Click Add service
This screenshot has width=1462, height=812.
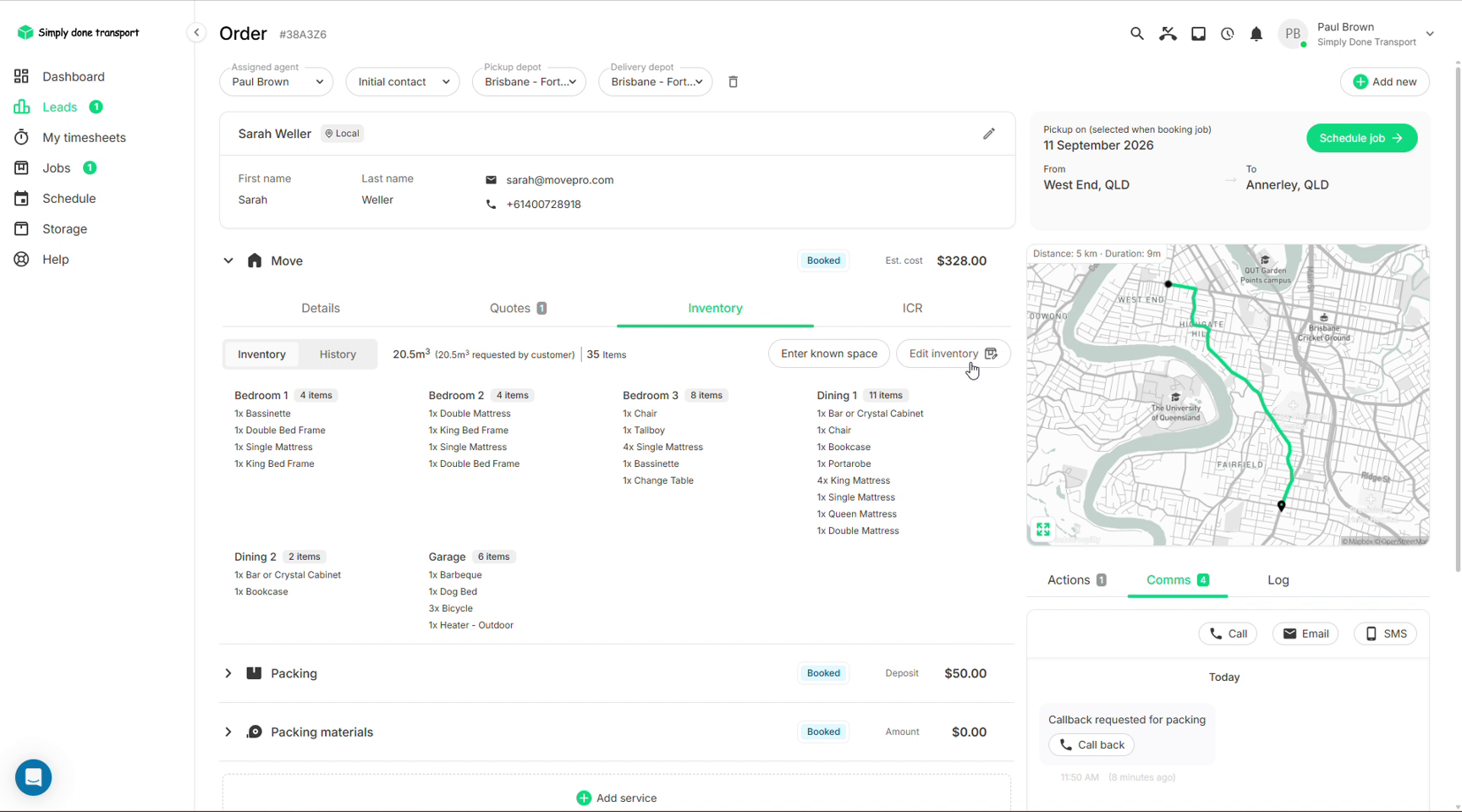[x=617, y=798]
